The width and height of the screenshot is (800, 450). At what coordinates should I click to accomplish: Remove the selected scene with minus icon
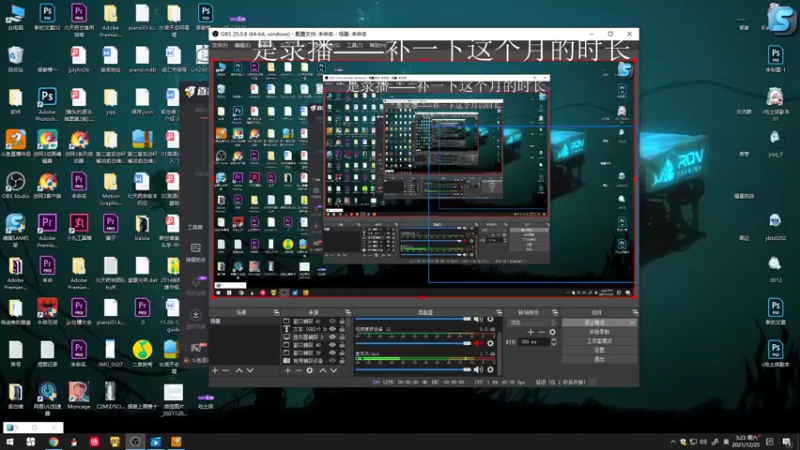(x=226, y=370)
